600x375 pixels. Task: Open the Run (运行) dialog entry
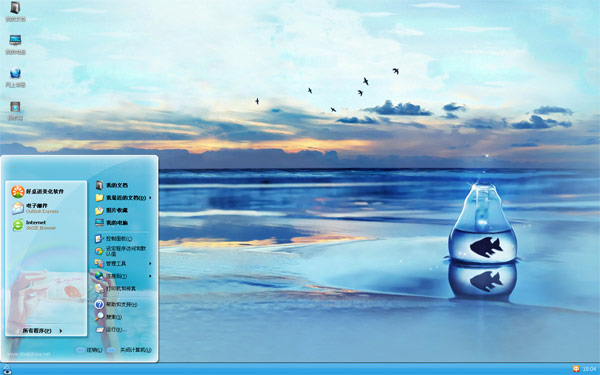click(x=111, y=329)
